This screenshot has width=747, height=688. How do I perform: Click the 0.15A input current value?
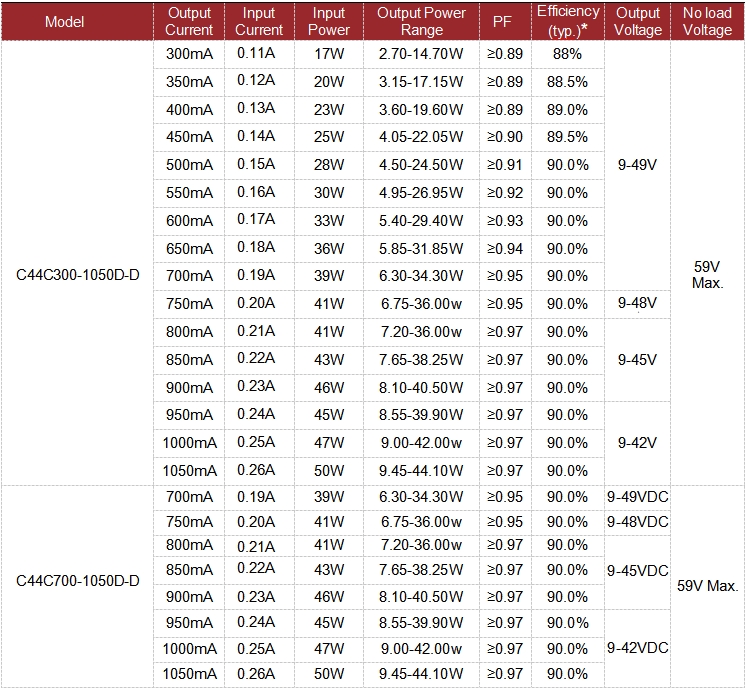click(x=256, y=164)
